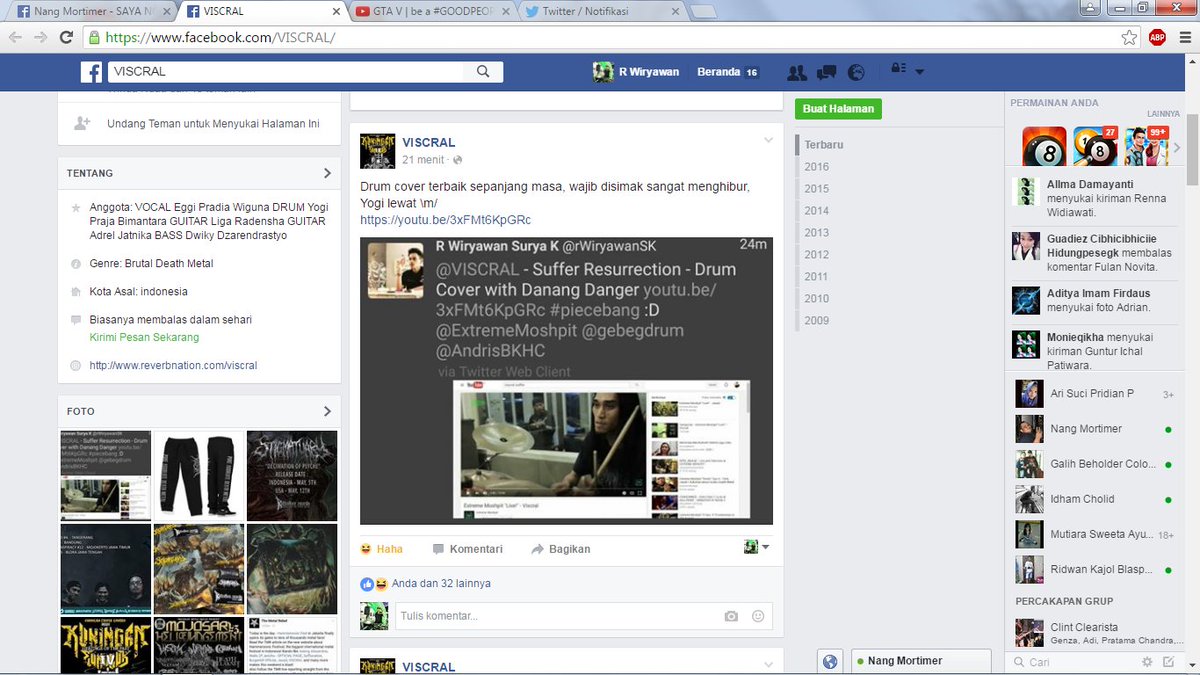Click Buat Halaman button
The width and height of the screenshot is (1200, 675).
[x=839, y=108]
